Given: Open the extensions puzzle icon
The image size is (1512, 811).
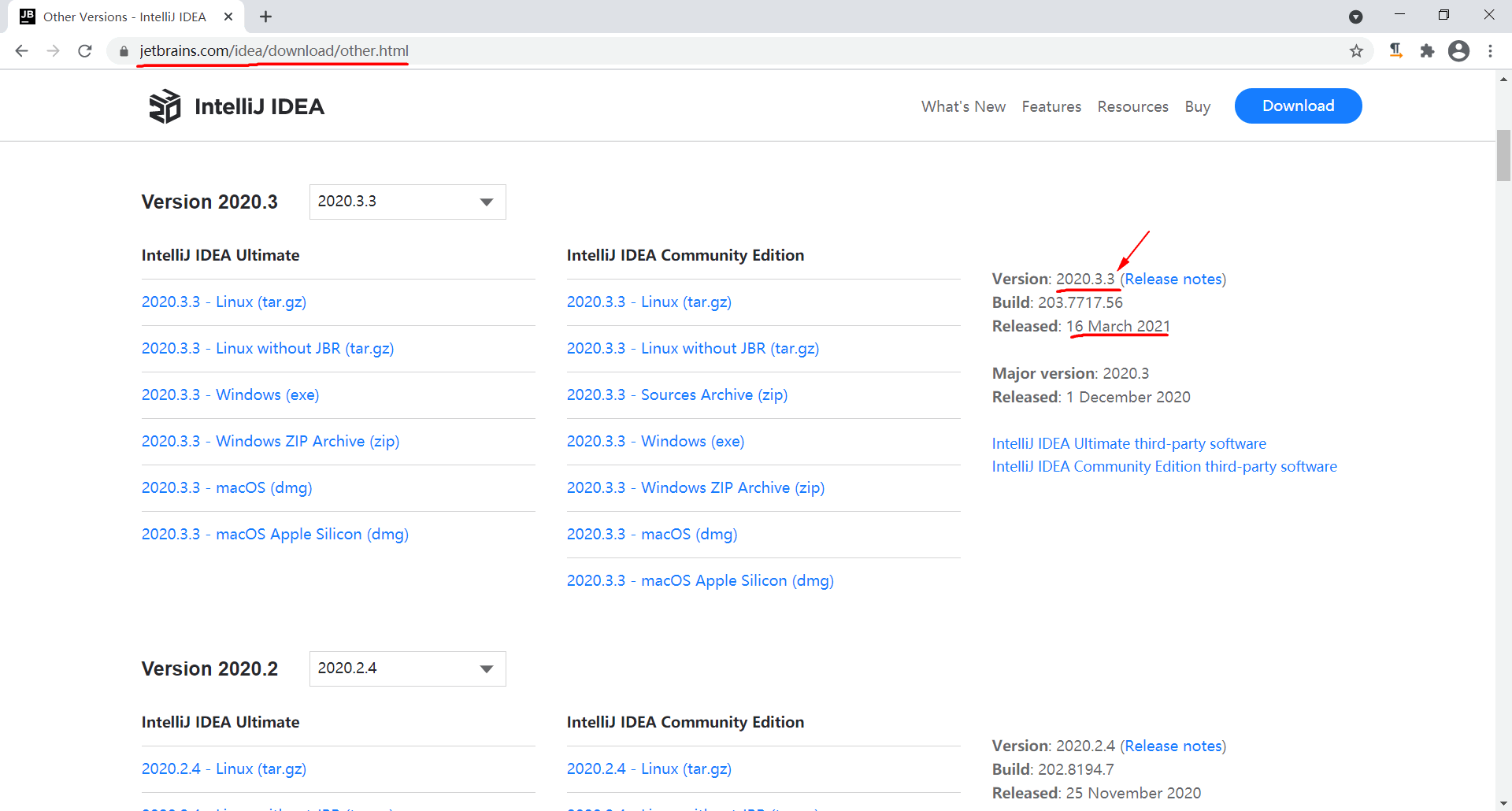Looking at the screenshot, I should pyautogui.click(x=1427, y=51).
